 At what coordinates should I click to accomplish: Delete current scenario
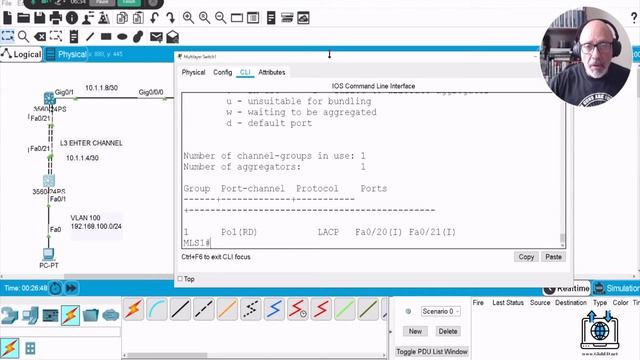click(x=448, y=331)
